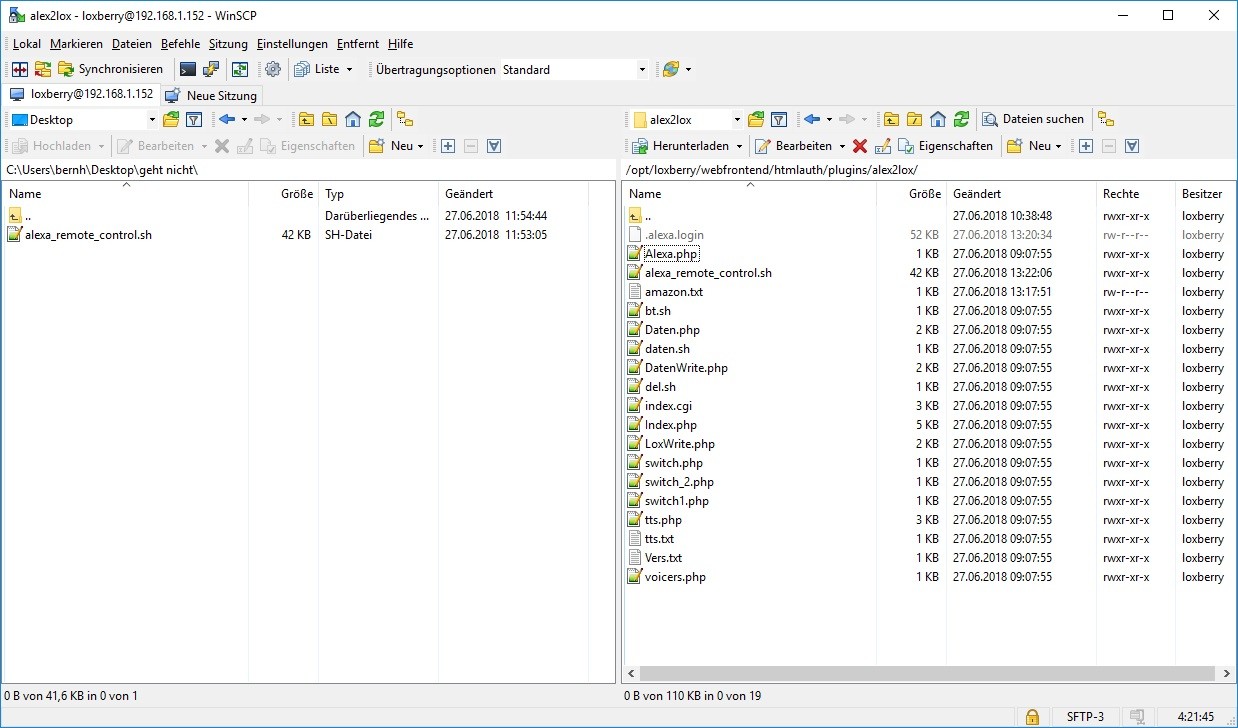Expand the local Desktop drive dropdown
Image resolution: width=1238 pixels, height=728 pixels.
[x=152, y=120]
